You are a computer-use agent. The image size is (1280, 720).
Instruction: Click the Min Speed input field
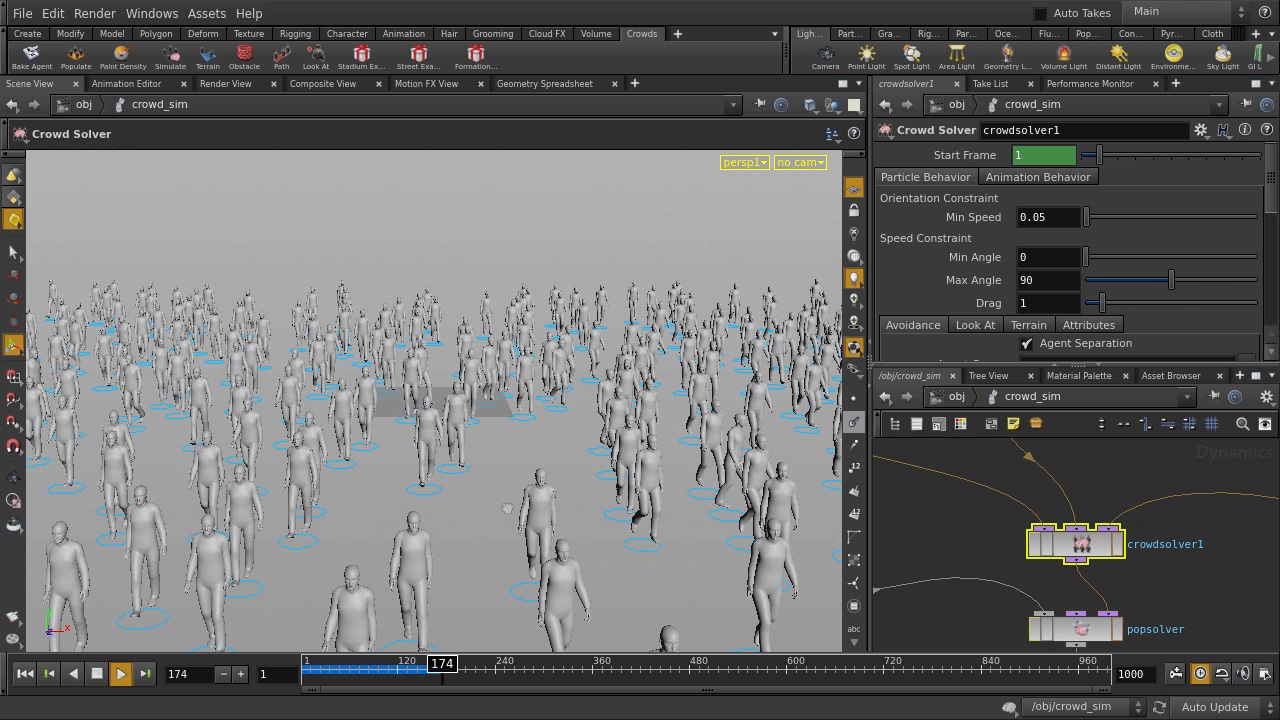click(x=1047, y=217)
